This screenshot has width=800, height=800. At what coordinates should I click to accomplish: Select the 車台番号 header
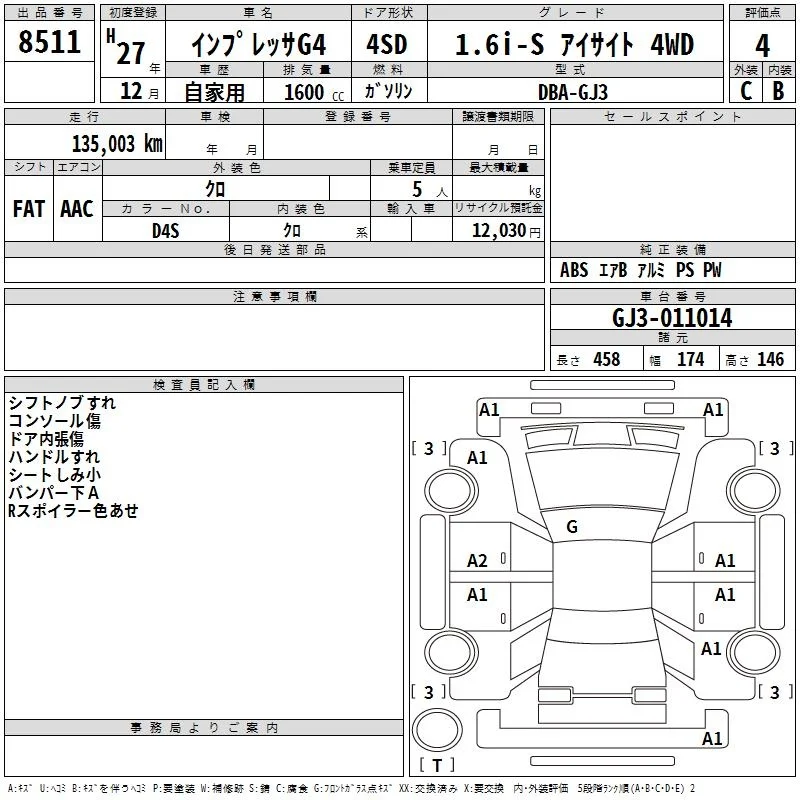tap(672, 296)
